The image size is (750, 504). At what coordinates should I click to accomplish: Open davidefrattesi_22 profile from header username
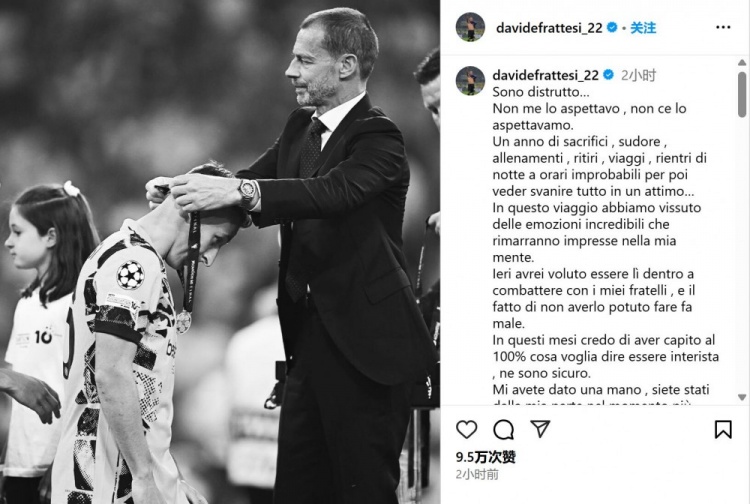coord(549,28)
